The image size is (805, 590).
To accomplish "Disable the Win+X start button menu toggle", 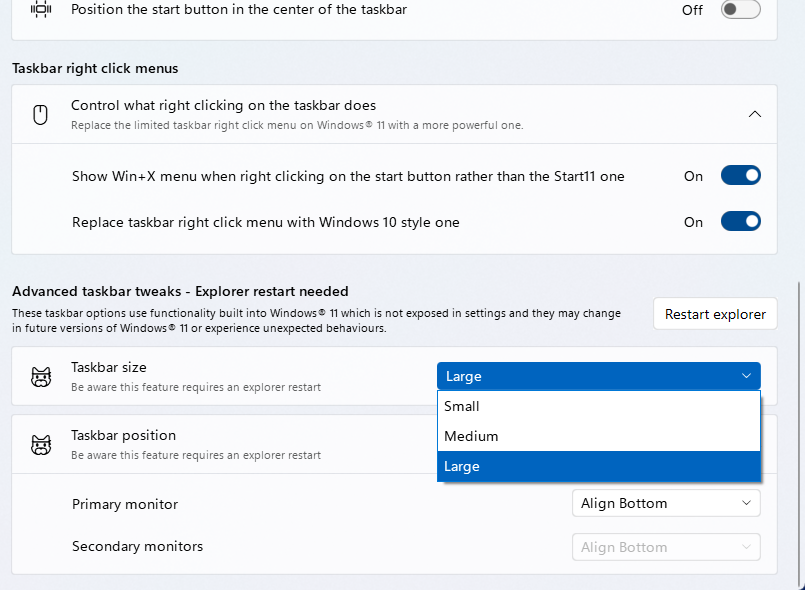I will [x=740, y=175].
